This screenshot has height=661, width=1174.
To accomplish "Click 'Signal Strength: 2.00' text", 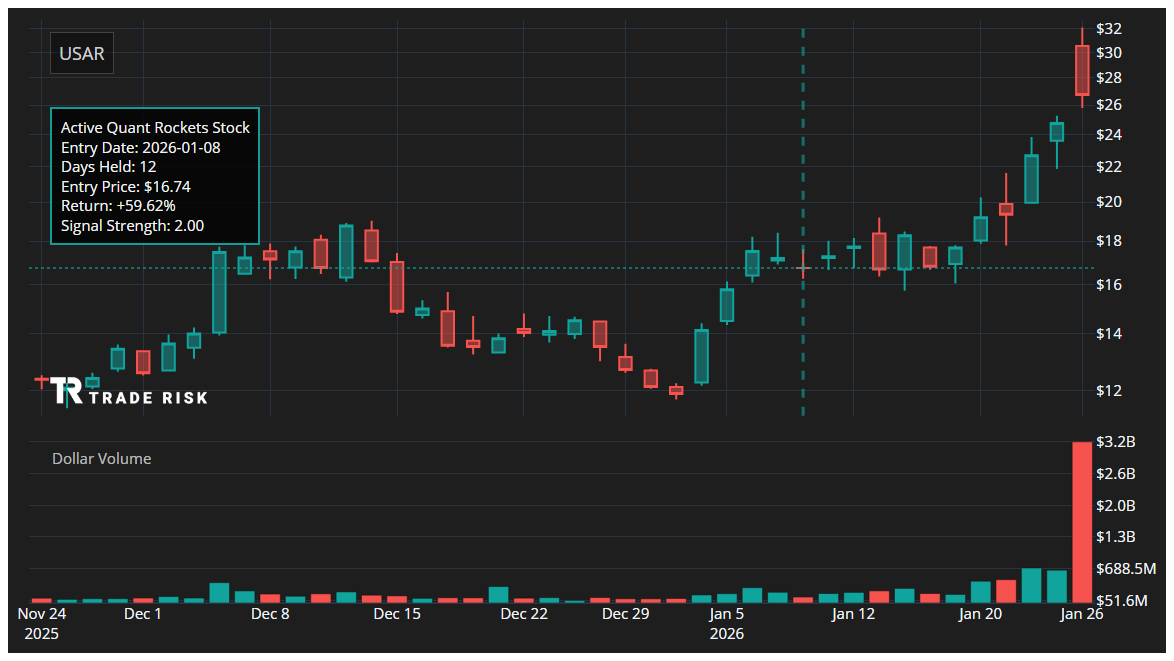I will click(133, 225).
